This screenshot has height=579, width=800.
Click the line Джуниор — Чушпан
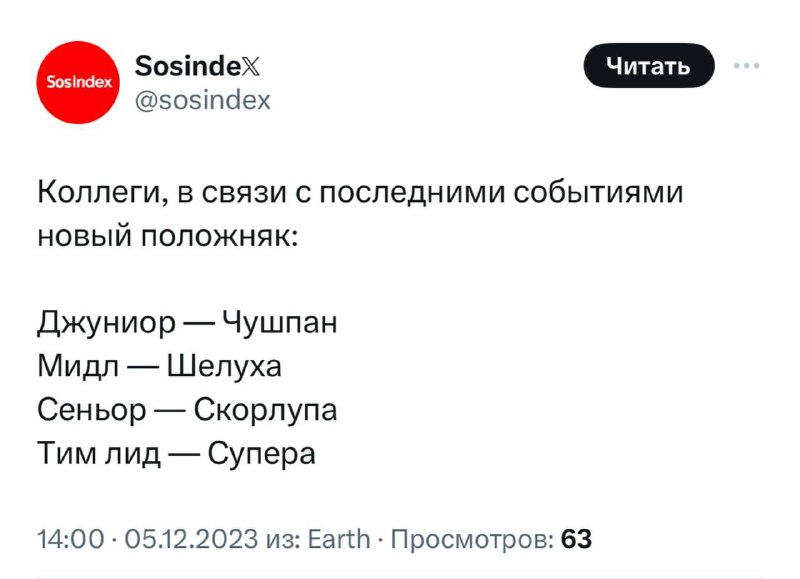click(x=187, y=323)
